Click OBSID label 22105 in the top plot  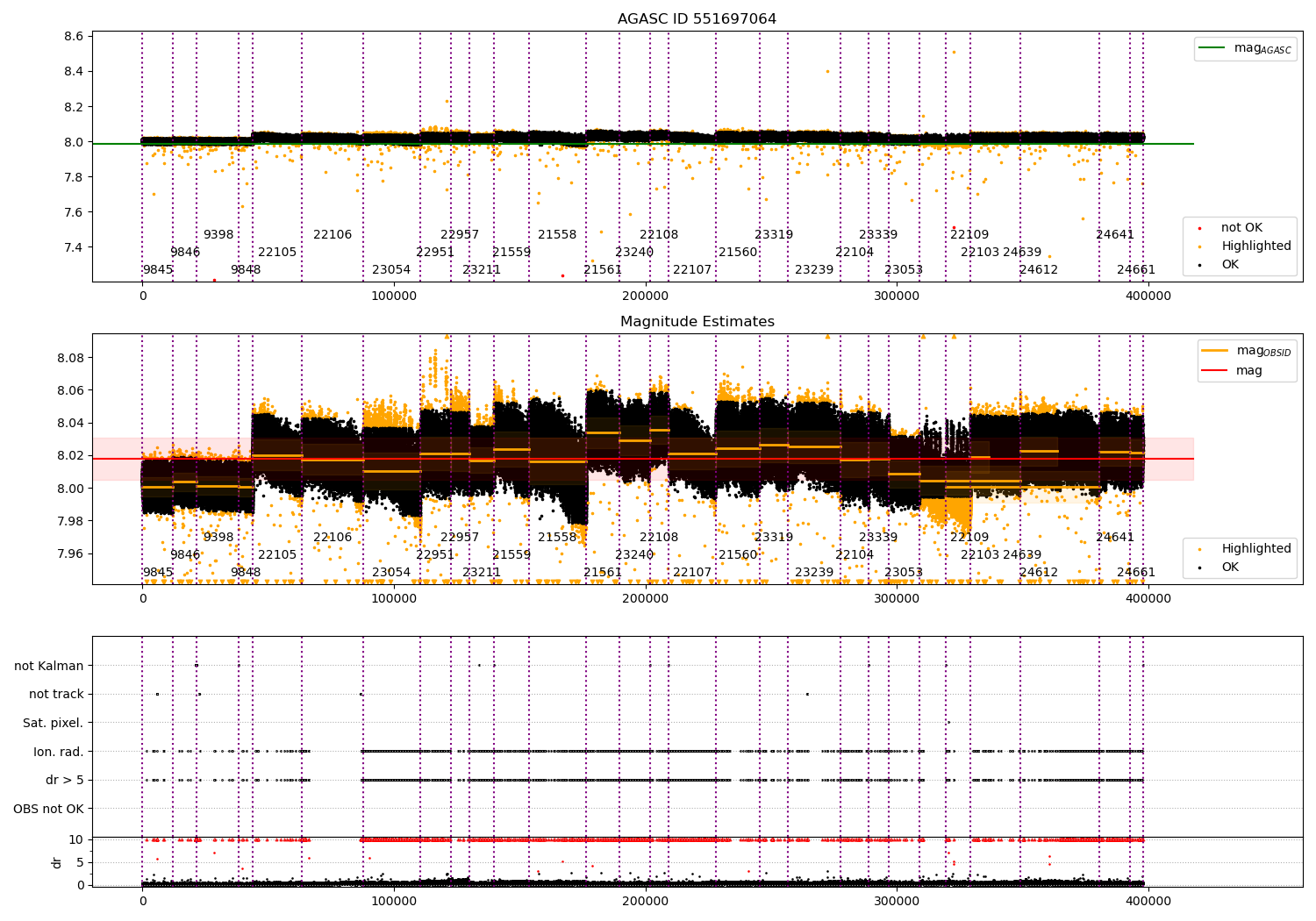(277, 252)
